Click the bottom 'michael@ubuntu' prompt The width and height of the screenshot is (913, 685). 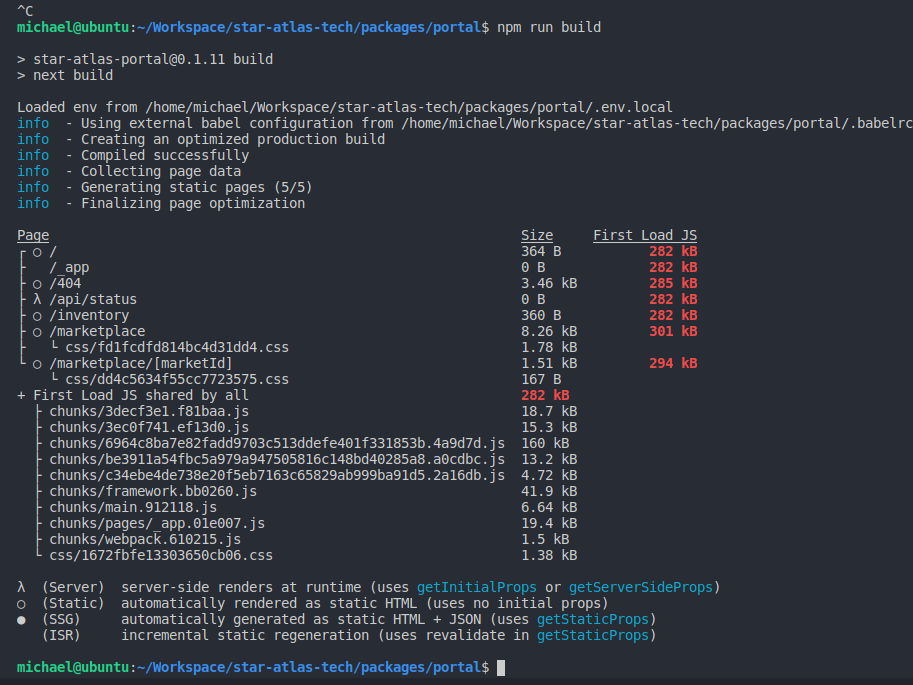[73, 668]
